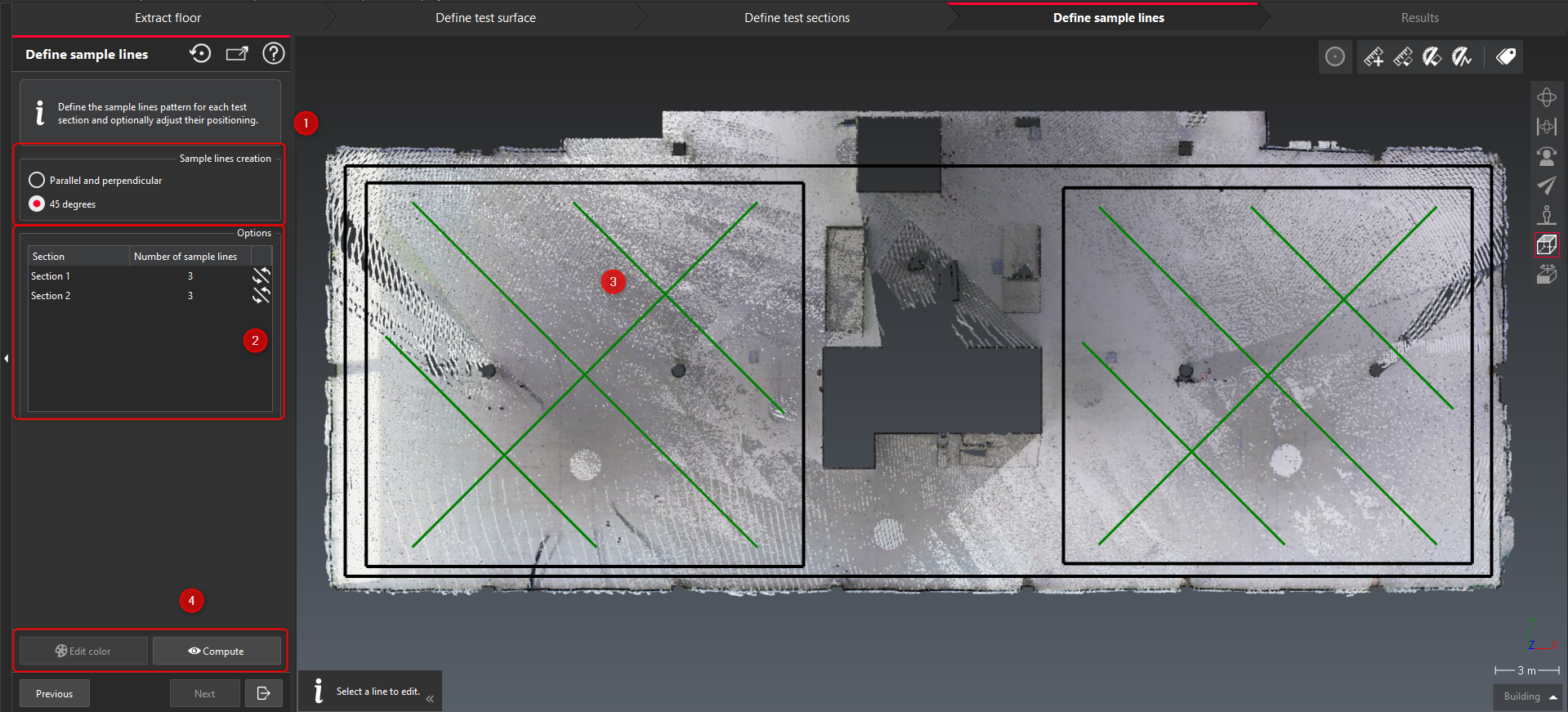Viewport: 1568px width, 712px height.
Task: Activate the orbit navigation icon
Action: click(x=1546, y=97)
